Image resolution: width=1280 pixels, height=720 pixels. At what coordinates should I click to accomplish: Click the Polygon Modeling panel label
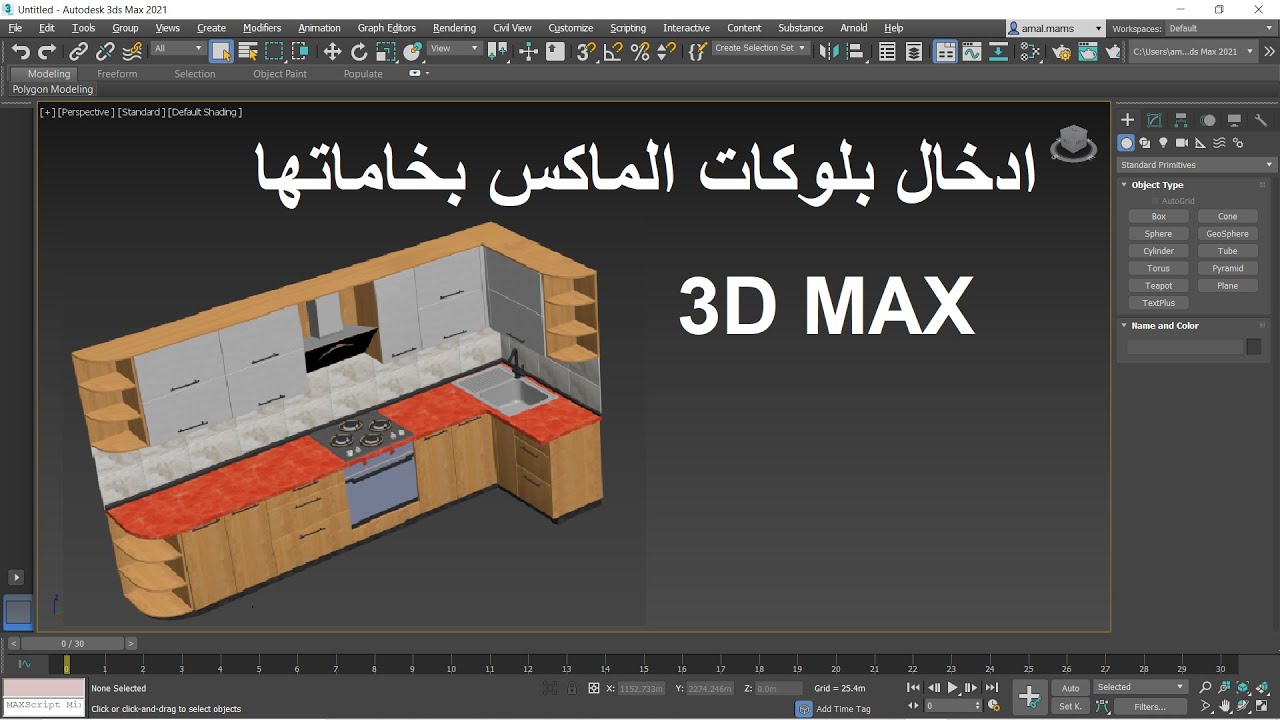click(52, 90)
